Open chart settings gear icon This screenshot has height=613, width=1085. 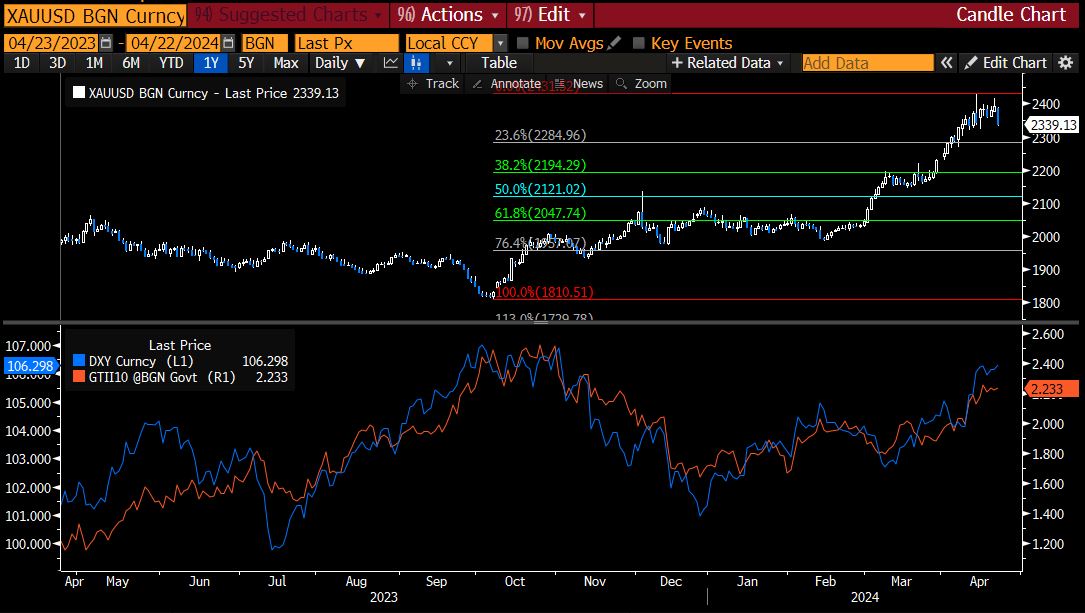click(x=1066, y=63)
